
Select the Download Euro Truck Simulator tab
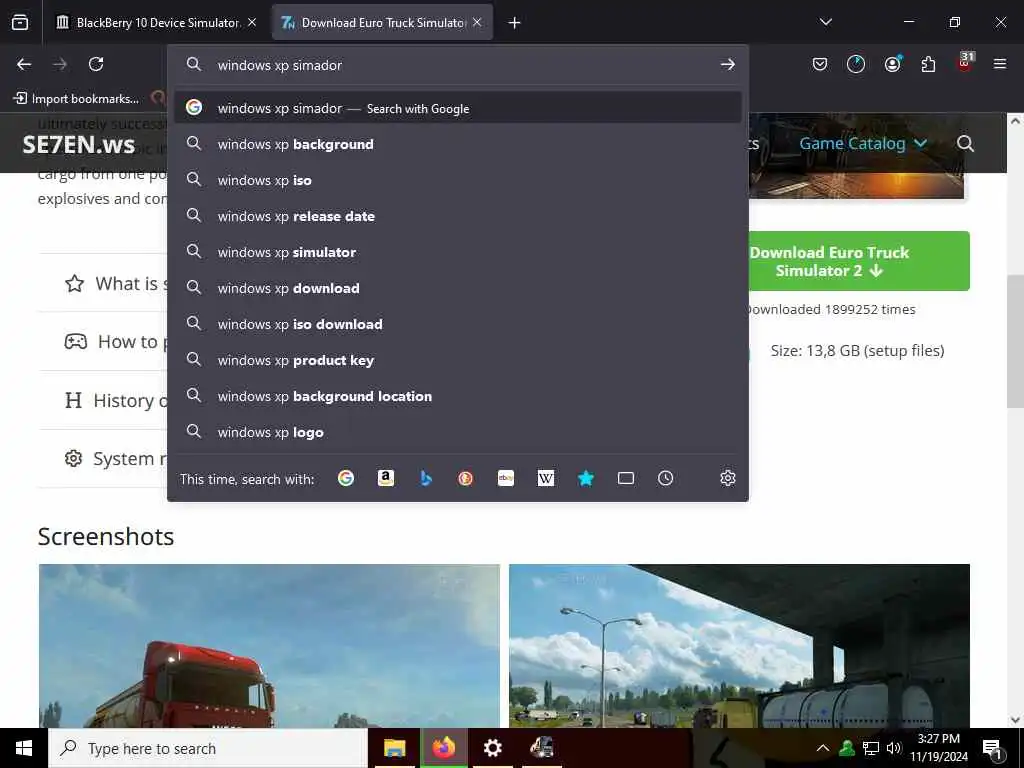point(382,23)
